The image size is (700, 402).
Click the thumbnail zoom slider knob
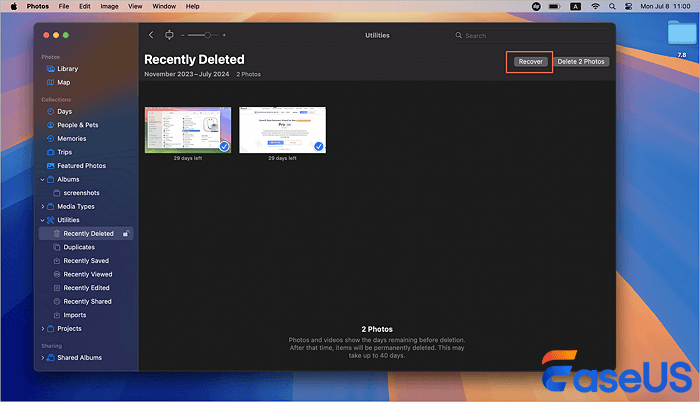(x=207, y=35)
